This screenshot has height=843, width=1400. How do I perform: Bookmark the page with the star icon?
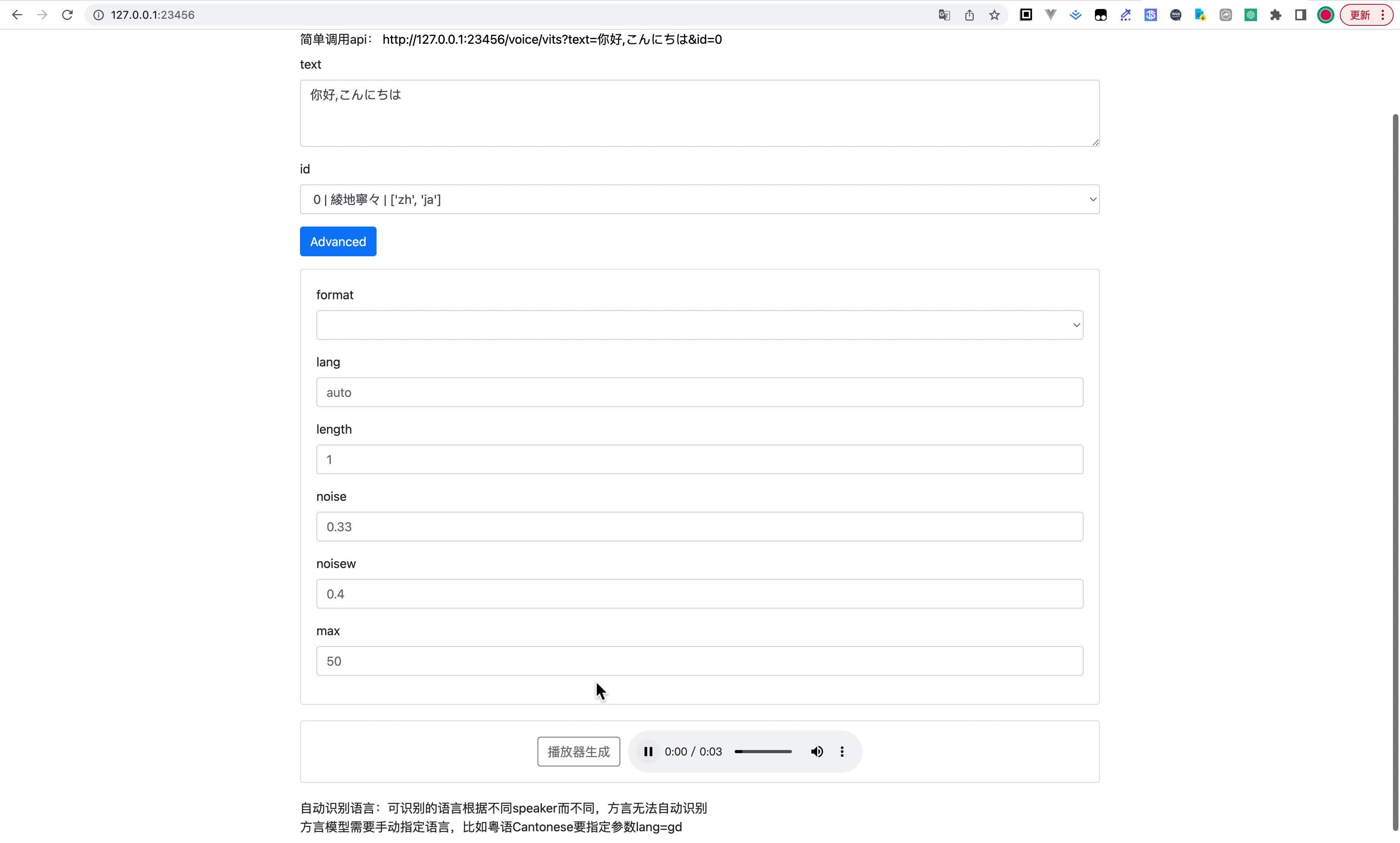[x=994, y=15]
